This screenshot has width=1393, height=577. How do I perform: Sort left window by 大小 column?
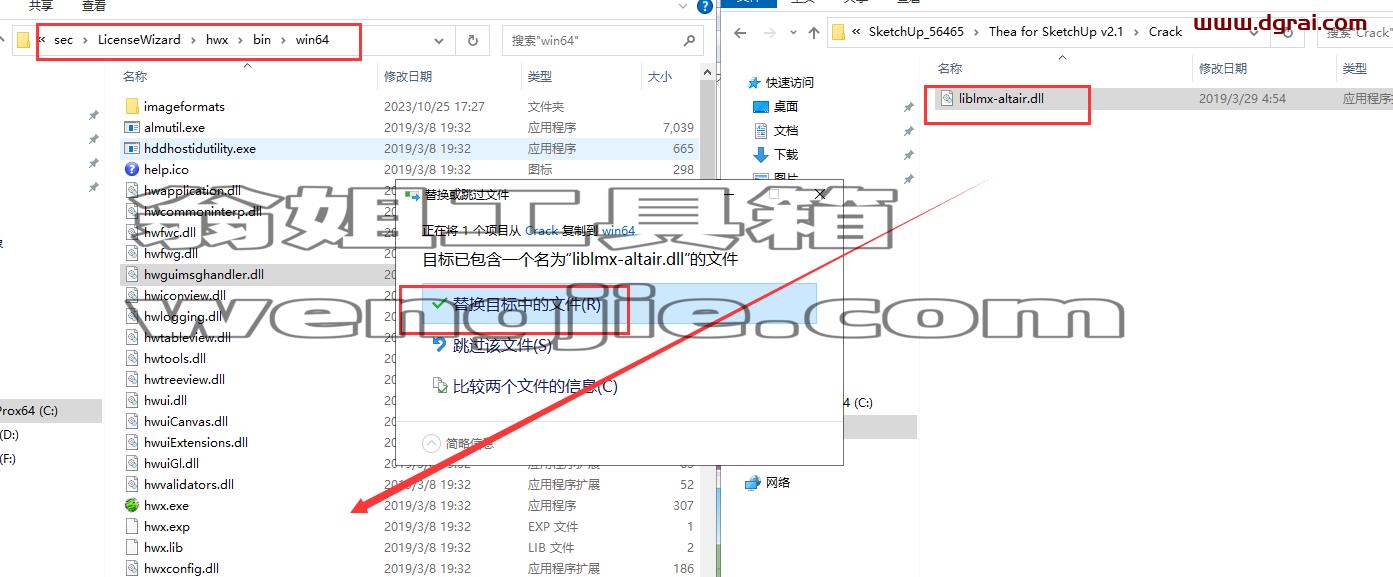(x=660, y=76)
